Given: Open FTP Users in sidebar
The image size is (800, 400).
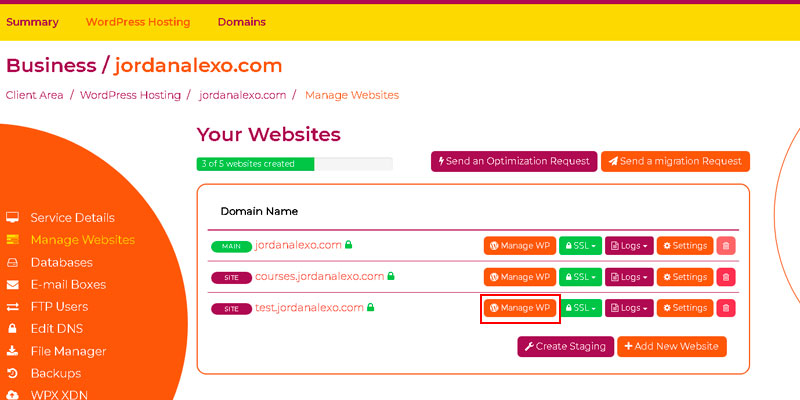Looking at the screenshot, I should (x=59, y=307).
